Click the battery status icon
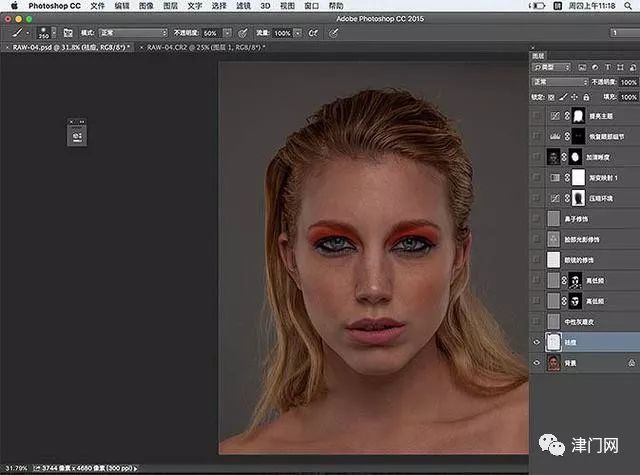This screenshot has height=475, width=640. click(537, 6)
